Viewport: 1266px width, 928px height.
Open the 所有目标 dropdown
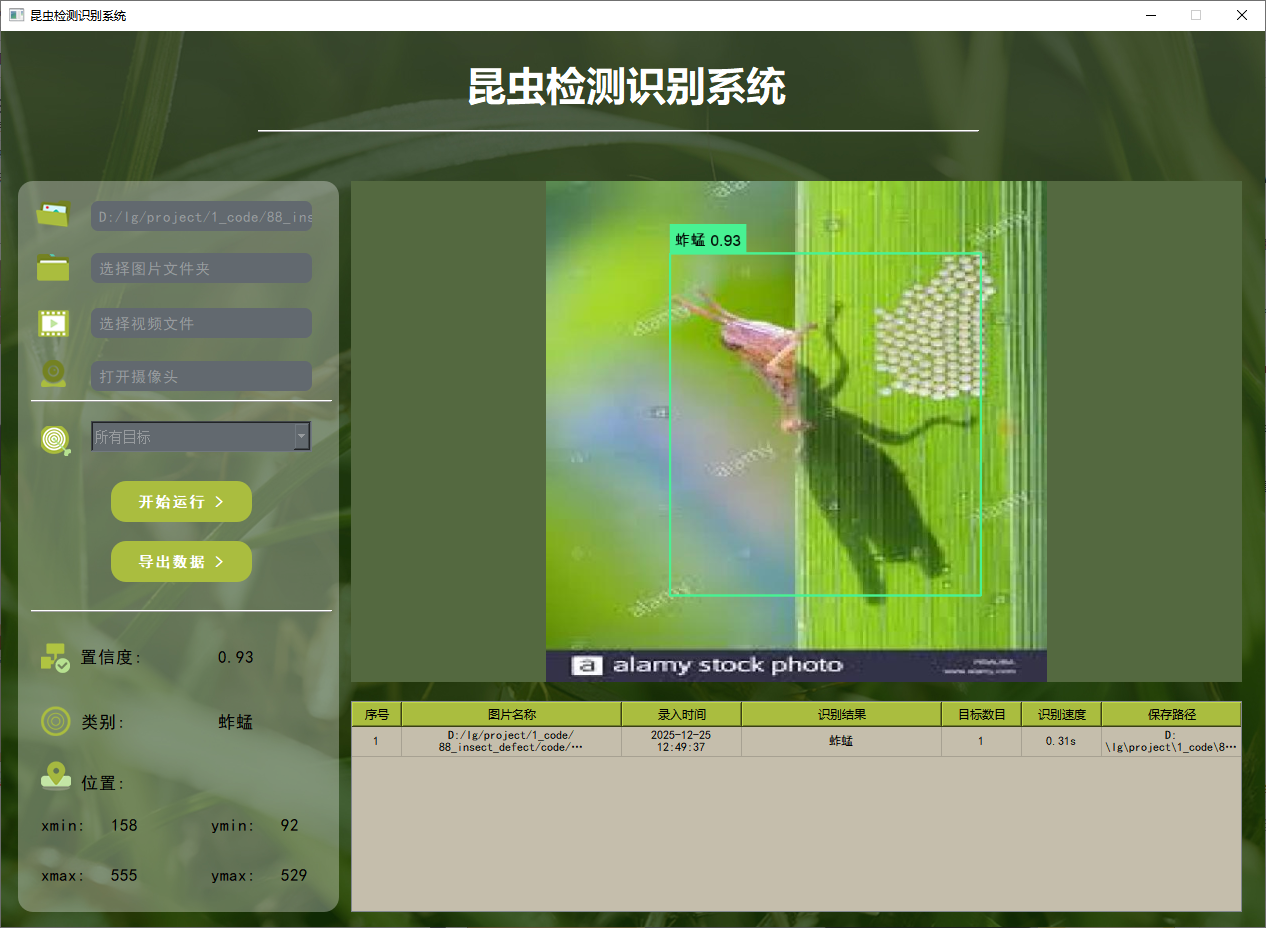point(201,436)
